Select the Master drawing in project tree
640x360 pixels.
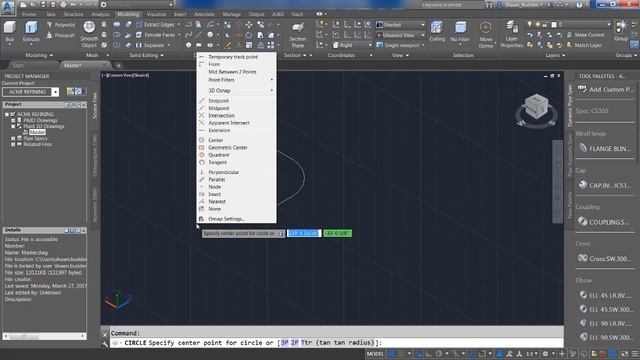(x=37, y=132)
